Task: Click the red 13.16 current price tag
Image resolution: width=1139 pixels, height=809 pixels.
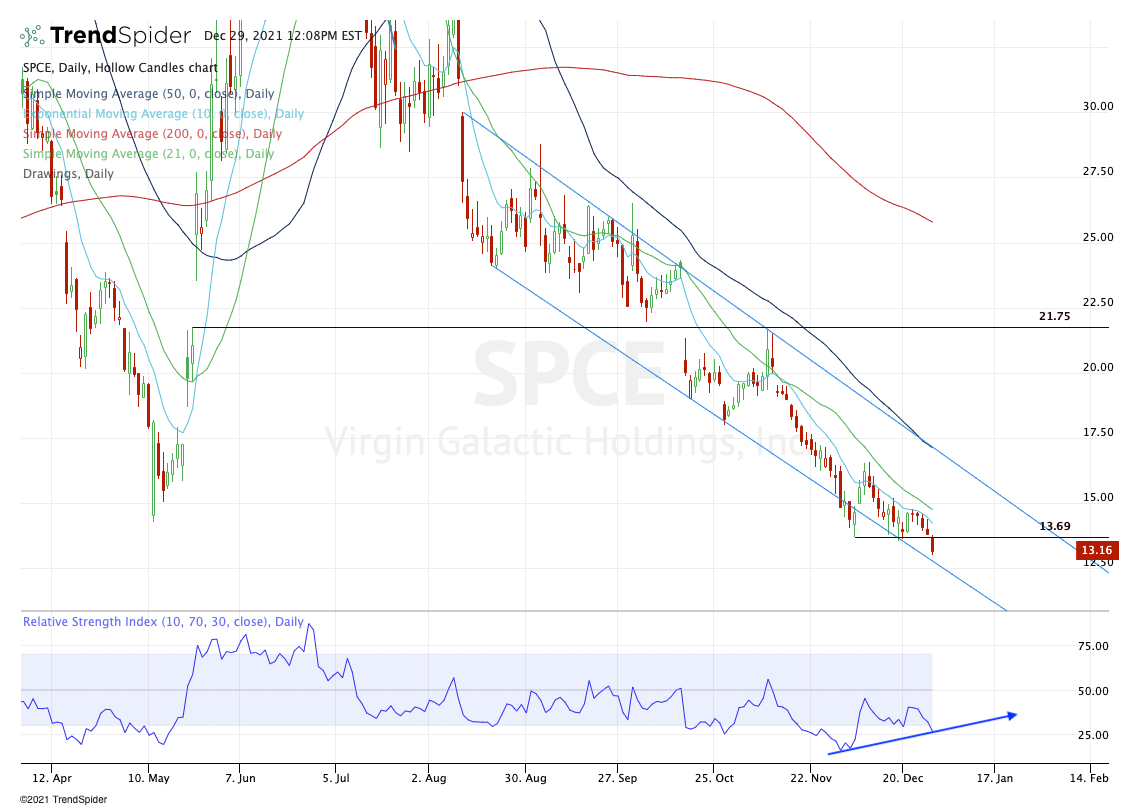Action: 1097,550
